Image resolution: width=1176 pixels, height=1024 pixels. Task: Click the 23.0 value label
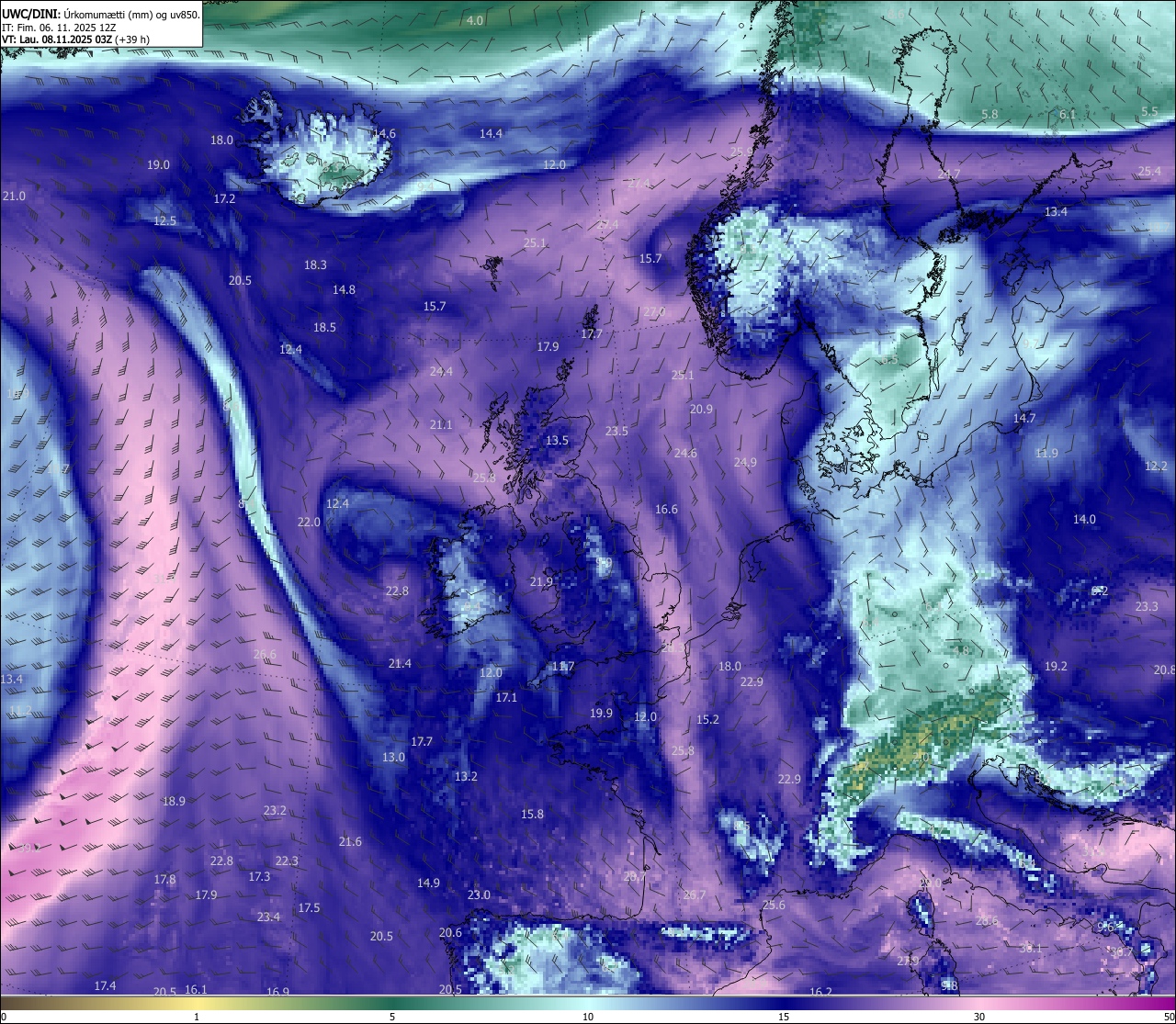pyautogui.click(x=479, y=895)
